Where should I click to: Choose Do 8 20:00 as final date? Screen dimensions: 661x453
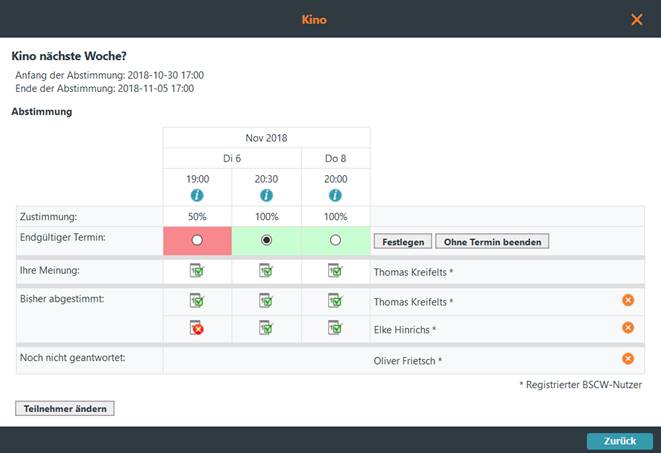click(335, 241)
